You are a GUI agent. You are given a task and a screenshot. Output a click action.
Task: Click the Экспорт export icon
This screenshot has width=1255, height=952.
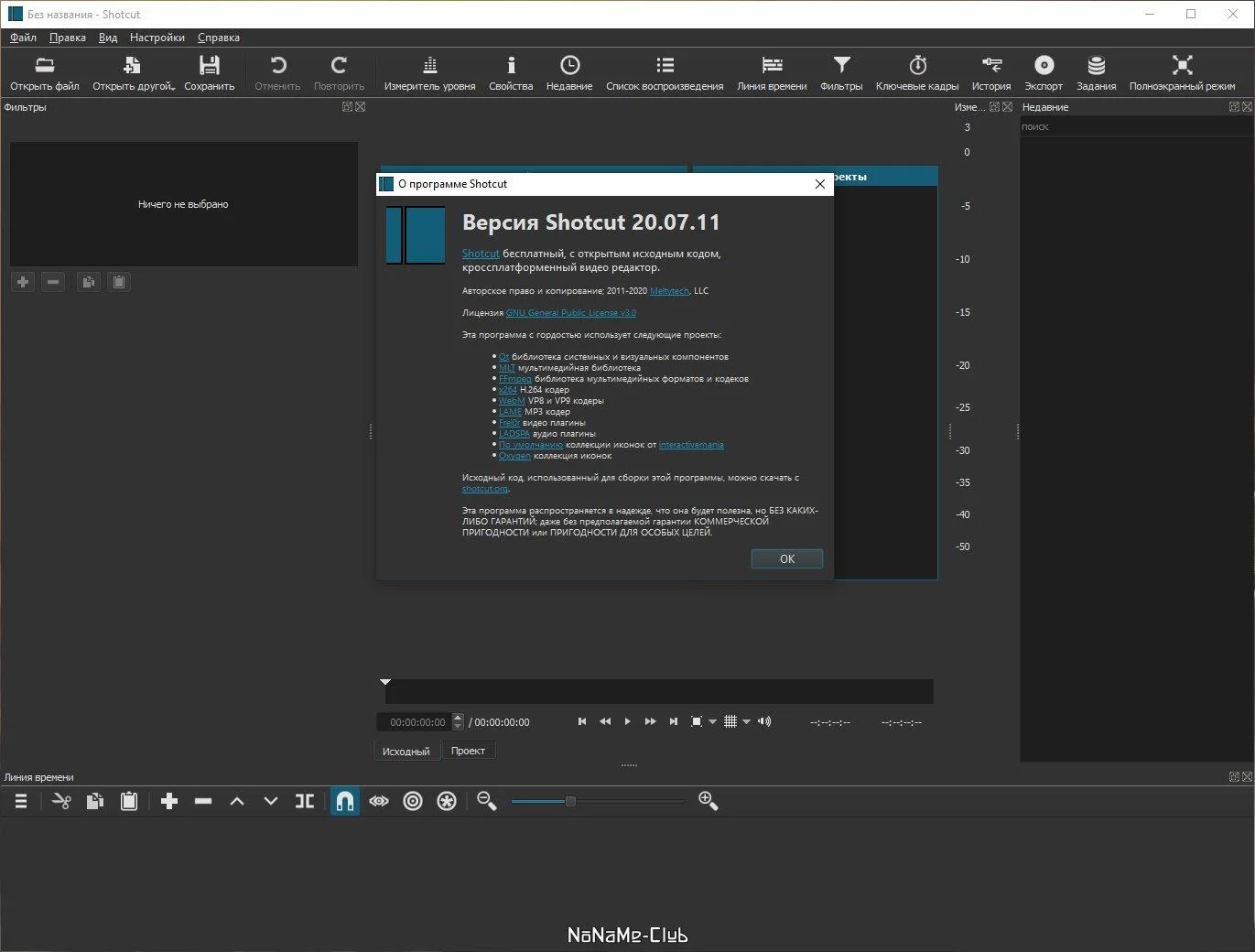tap(1044, 73)
